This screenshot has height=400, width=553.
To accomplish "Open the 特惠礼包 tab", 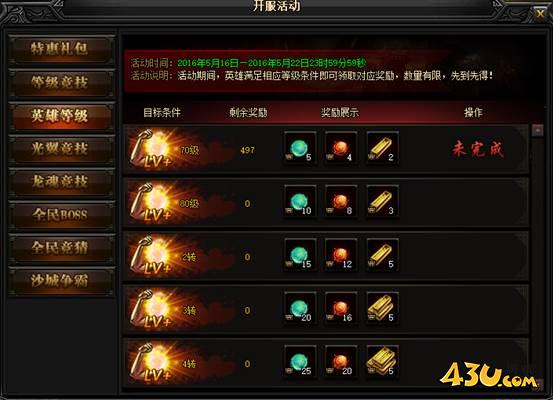I will click(x=61, y=49).
